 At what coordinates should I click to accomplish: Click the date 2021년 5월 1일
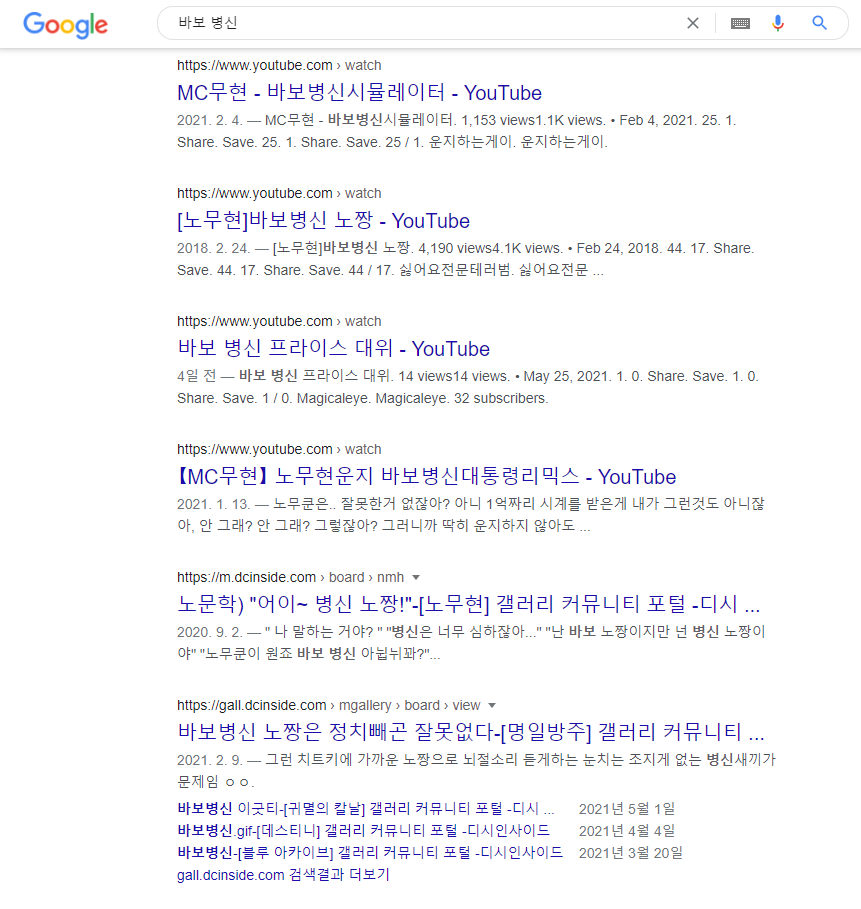[627, 809]
